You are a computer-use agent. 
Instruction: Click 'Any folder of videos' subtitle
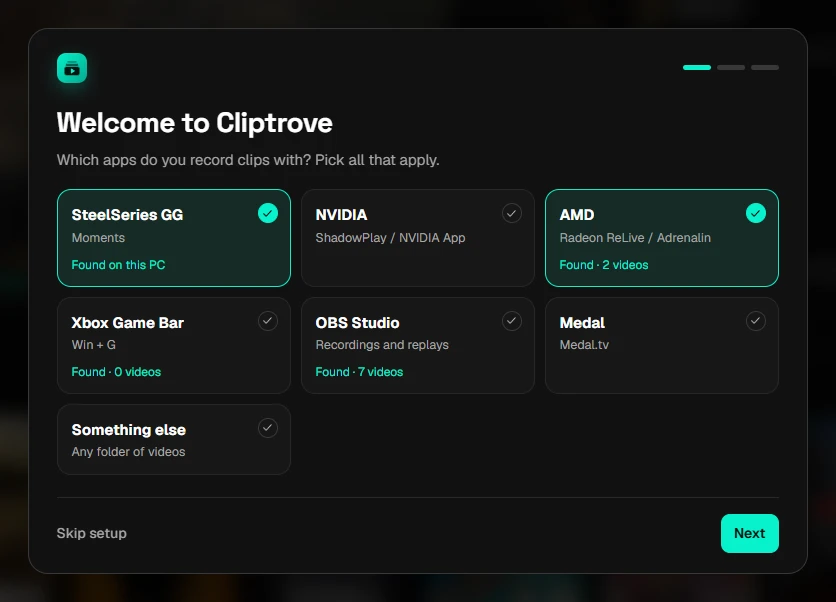(128, 452)
